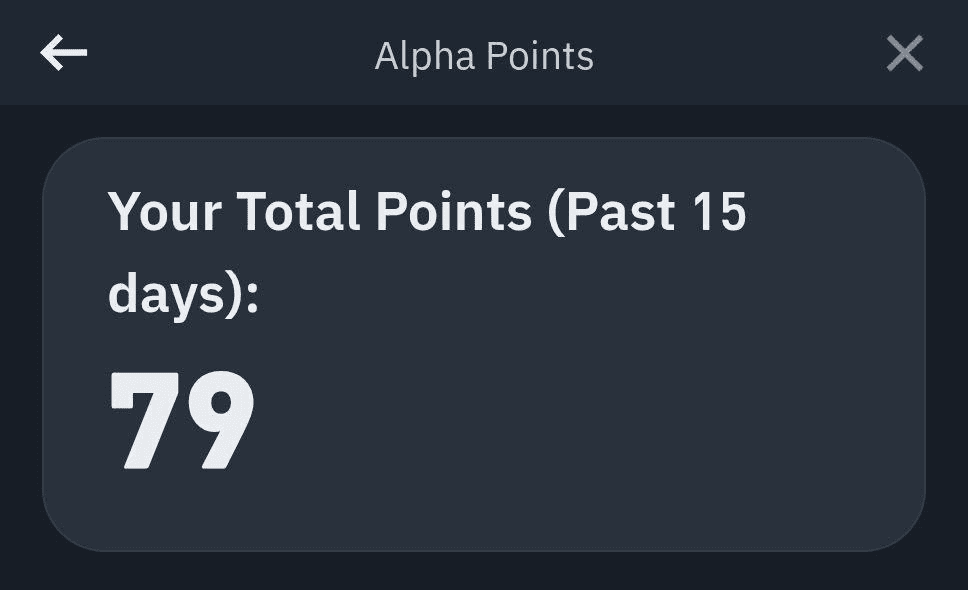This screenshot has width=968, height=590.
Task: Click the word "Your" in card heading
Action: click(165, 212)
